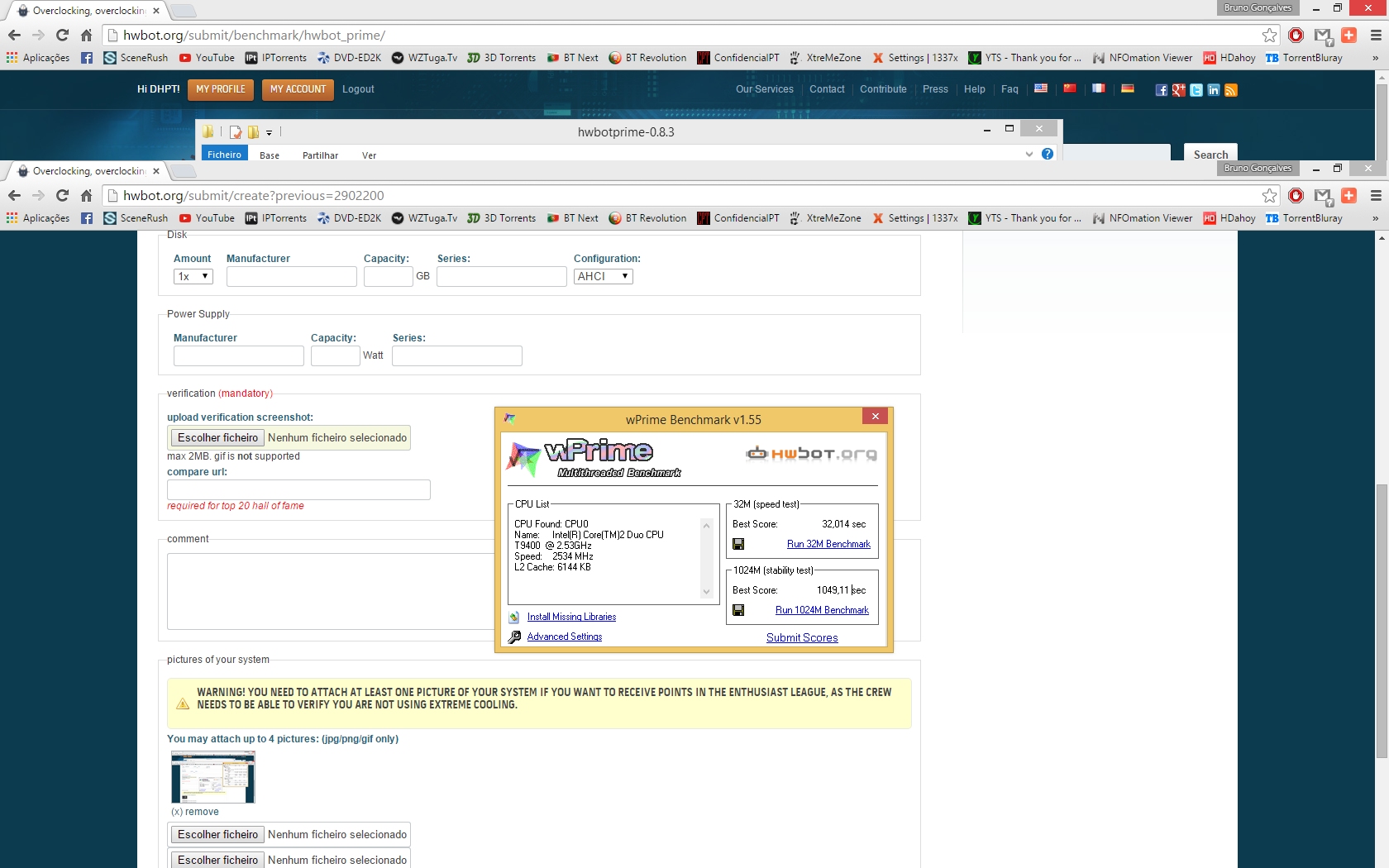Viewport: 1389px width, 868px height.
Task: Open Chrome hamburger menu in hwbot_prime browser window
Action: coord(1376,35)
